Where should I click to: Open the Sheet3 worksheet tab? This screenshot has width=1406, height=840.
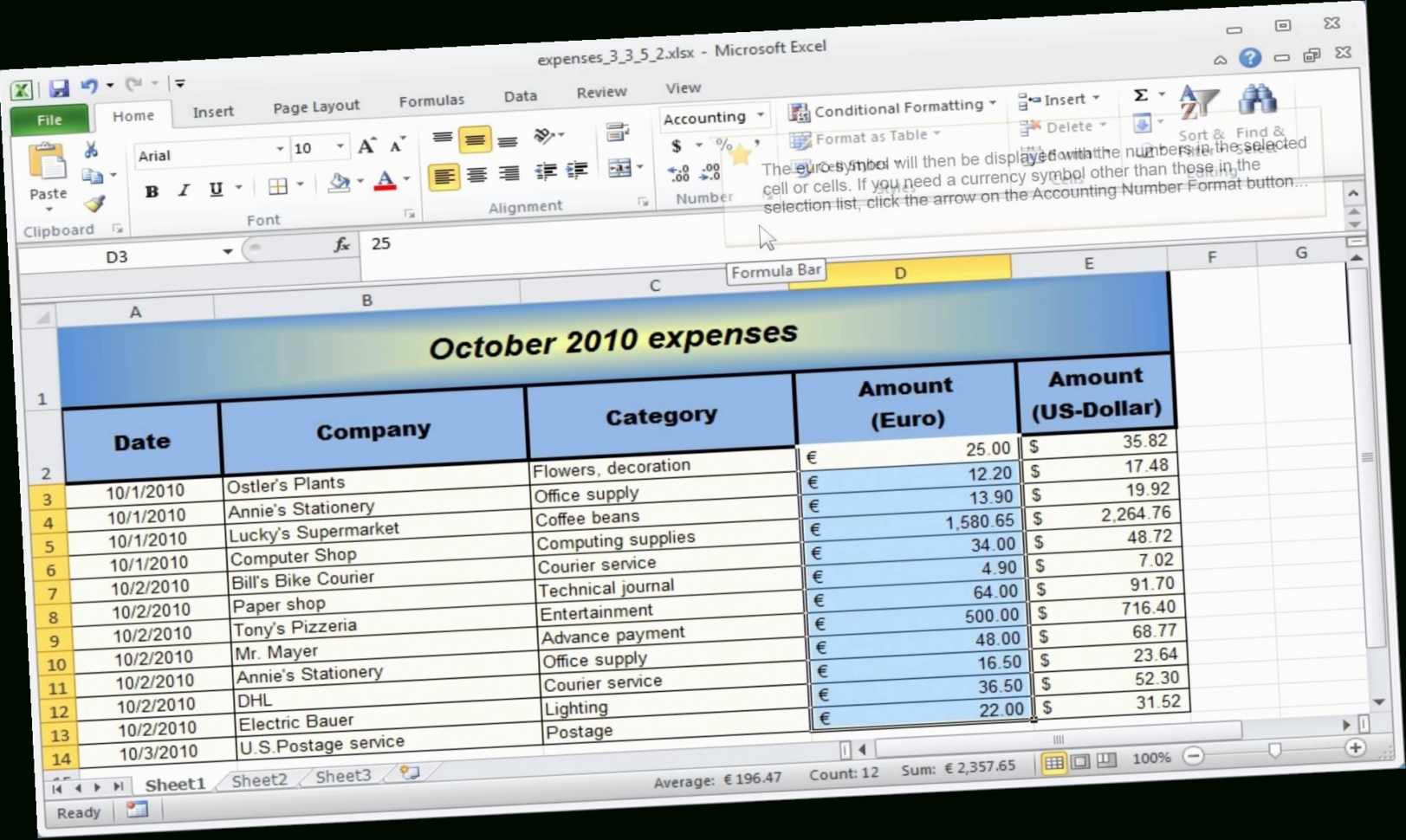coord(343,777)
